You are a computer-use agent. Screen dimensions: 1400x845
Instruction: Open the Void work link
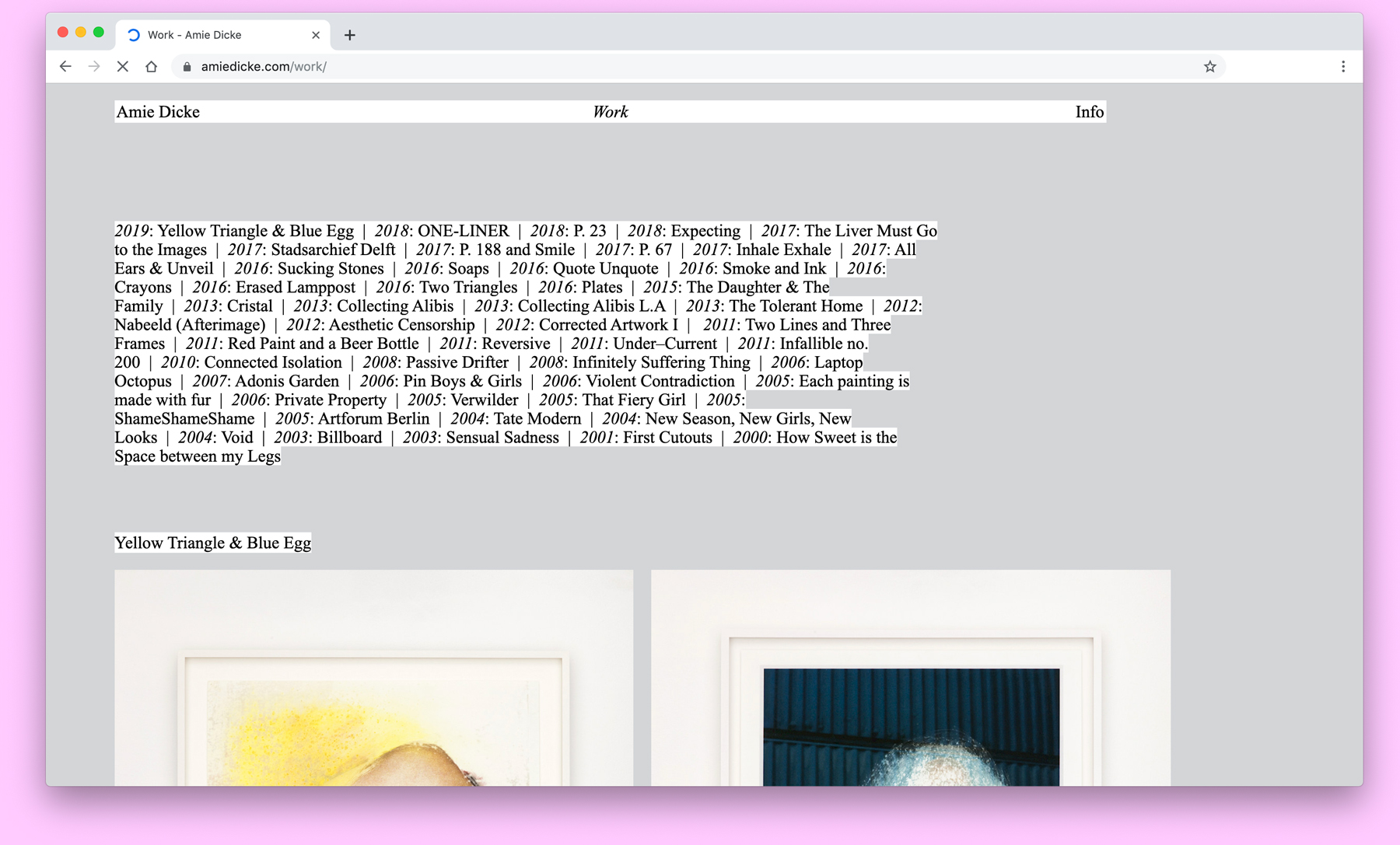click(x=237, y=437)
